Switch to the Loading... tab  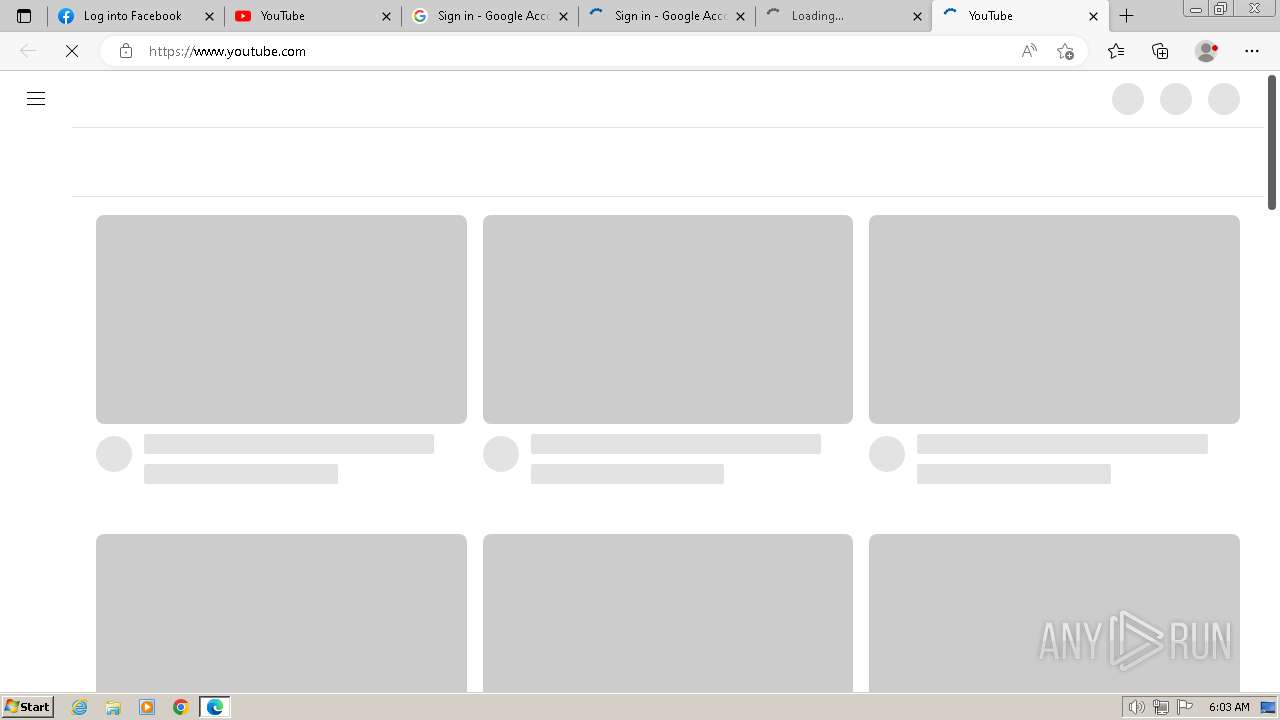click(844, 16)
